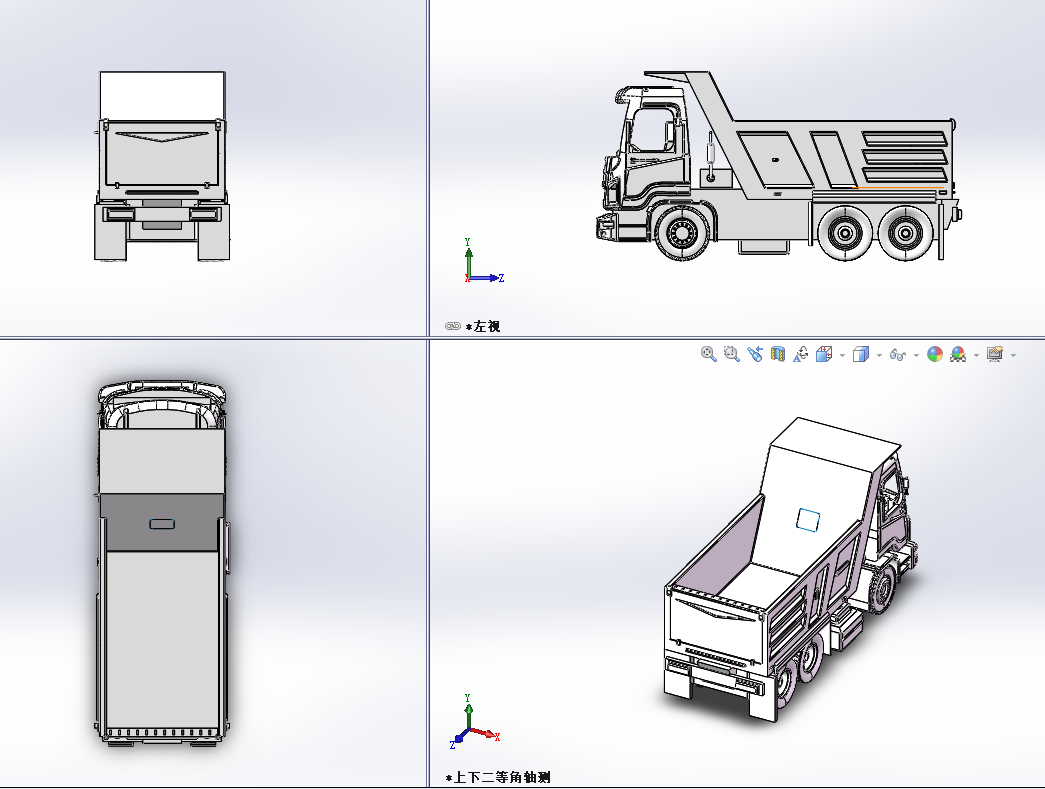The width and height of the screenshot is (1045, 789).
Task: Expand the View Orientation dropdown arrow
Action: (x=842, y=355)
